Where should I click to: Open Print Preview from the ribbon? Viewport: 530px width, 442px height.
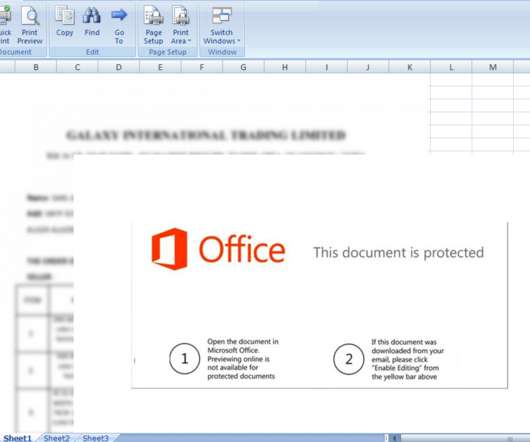coord(30,26)
